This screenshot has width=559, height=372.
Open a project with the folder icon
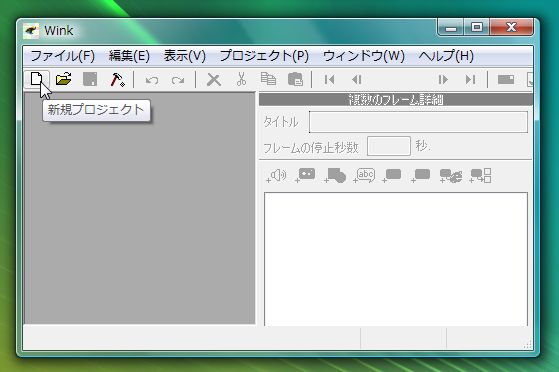coord(63,79)
